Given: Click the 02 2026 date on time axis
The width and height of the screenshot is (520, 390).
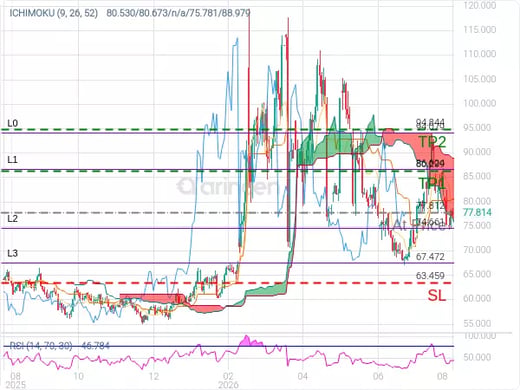Looking at the screenshot, I should [228, 381].
